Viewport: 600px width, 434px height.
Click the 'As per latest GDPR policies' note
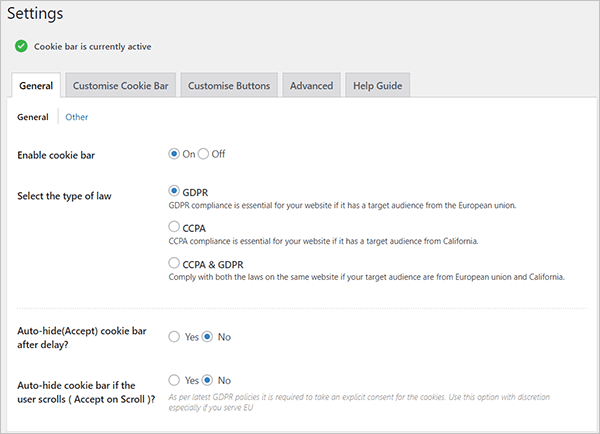359,402
